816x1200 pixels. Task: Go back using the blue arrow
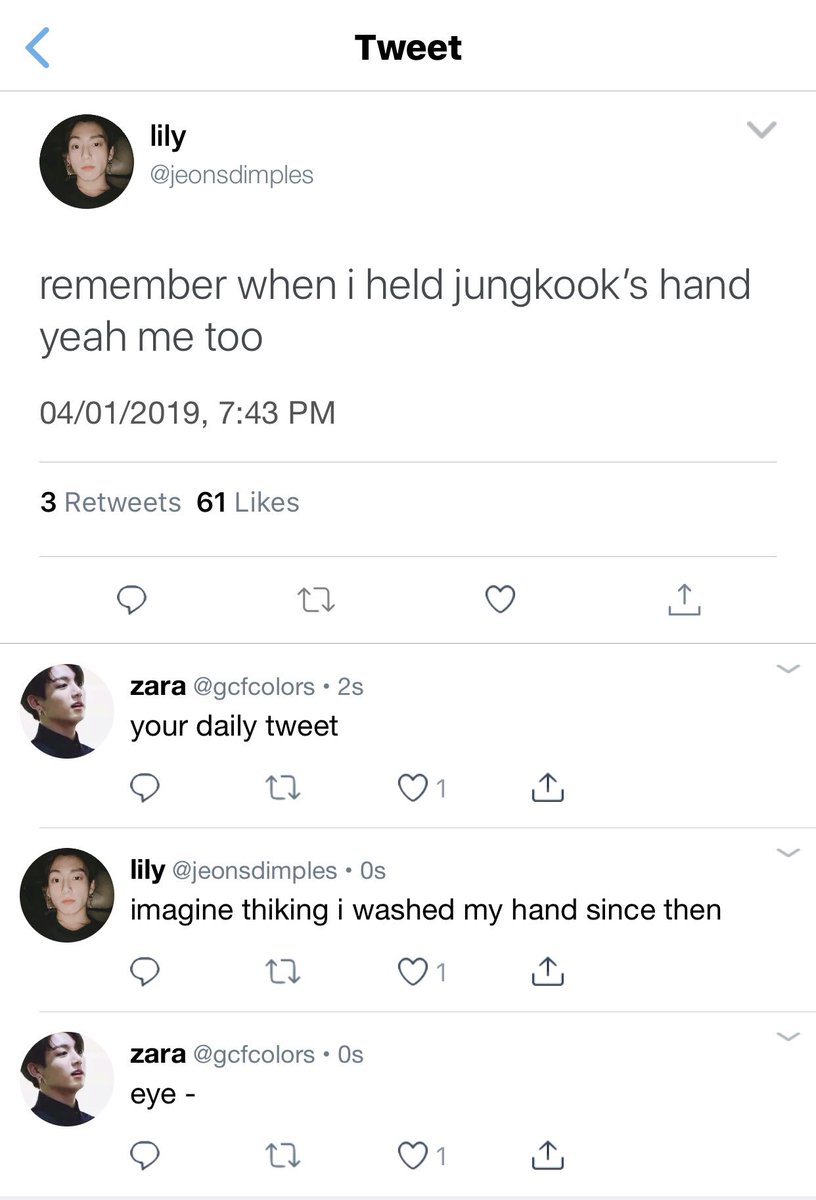tap(37, 48)
